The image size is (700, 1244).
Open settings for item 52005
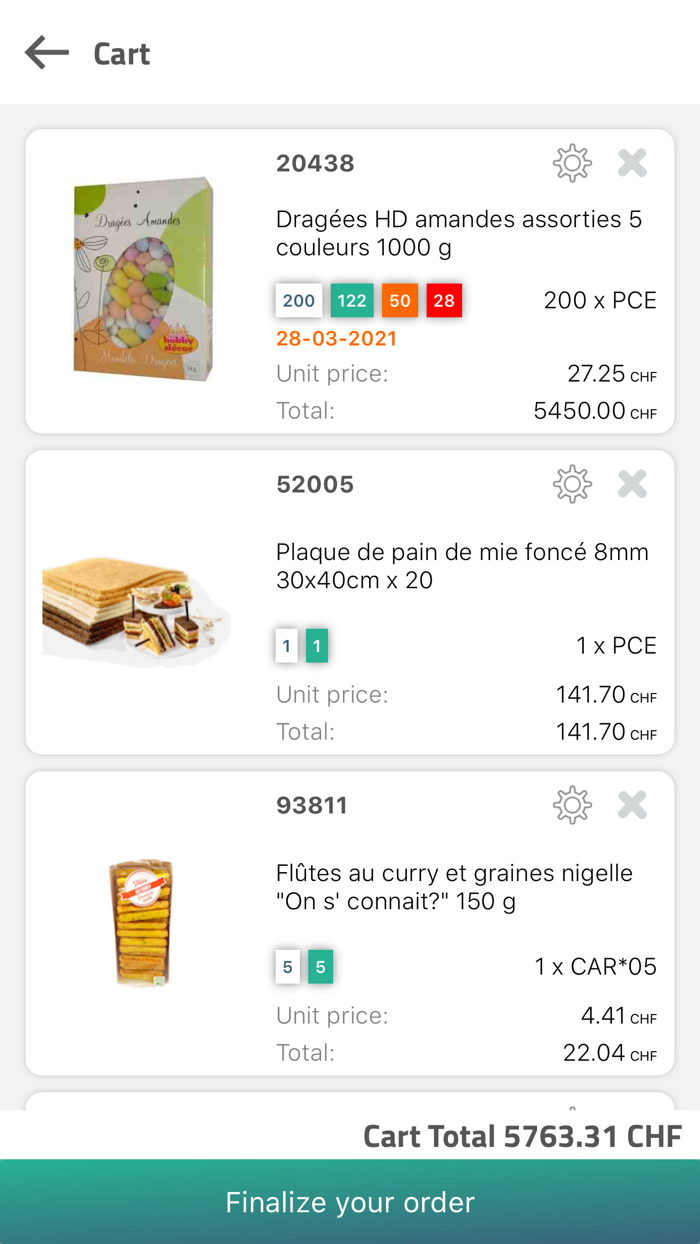click(x=571, y=484)
